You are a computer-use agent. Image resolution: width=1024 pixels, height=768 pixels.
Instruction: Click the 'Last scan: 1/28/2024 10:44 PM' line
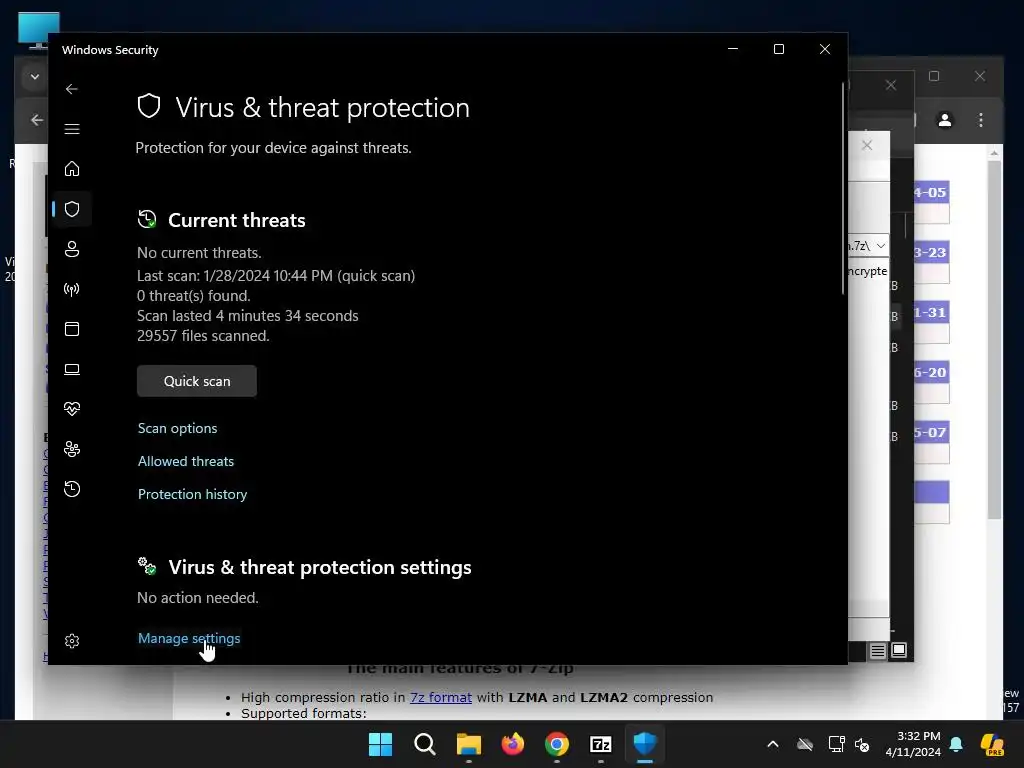[x=276, y=276]
